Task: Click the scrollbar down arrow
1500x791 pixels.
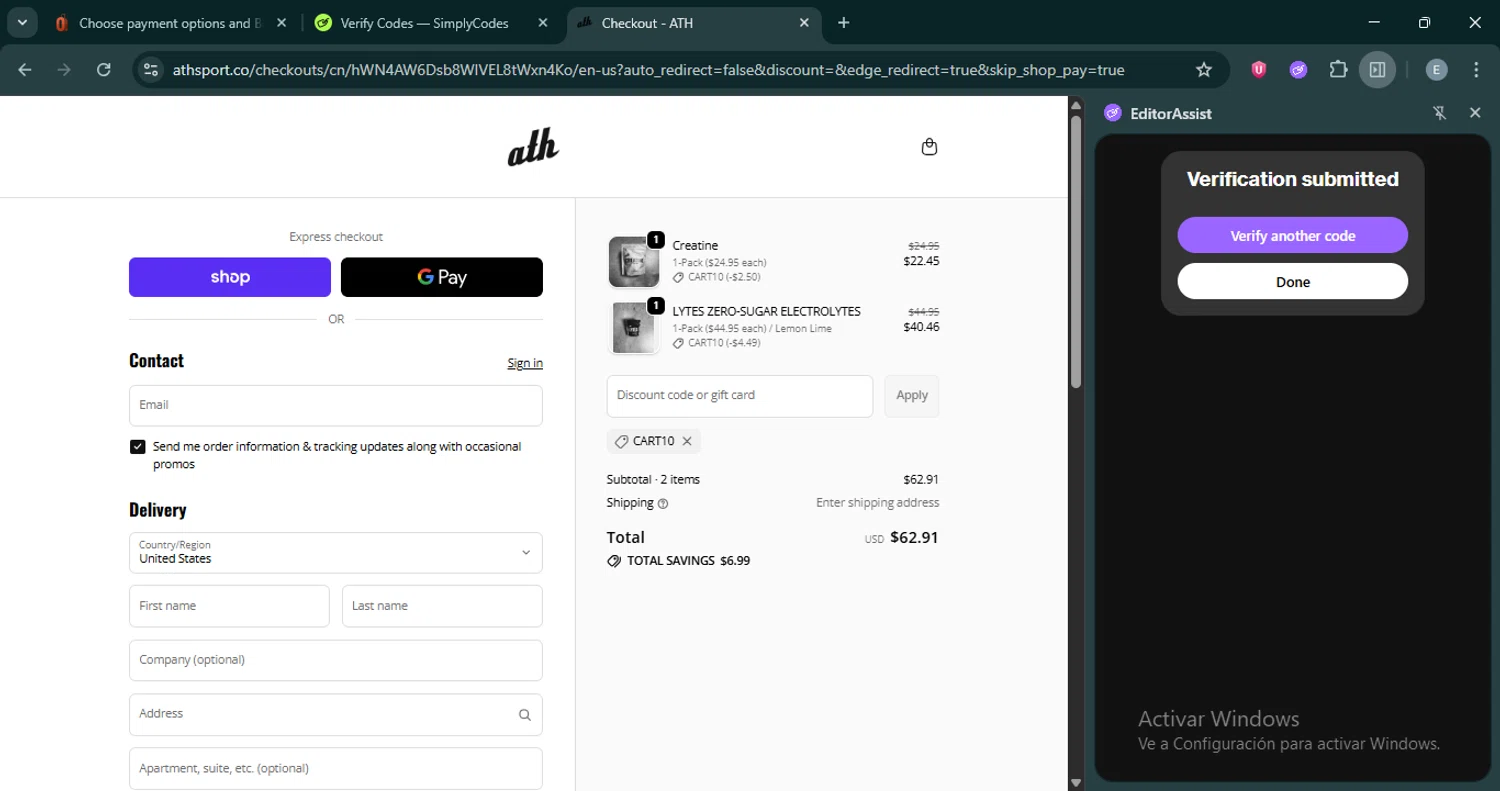Action: point(1076,783)
